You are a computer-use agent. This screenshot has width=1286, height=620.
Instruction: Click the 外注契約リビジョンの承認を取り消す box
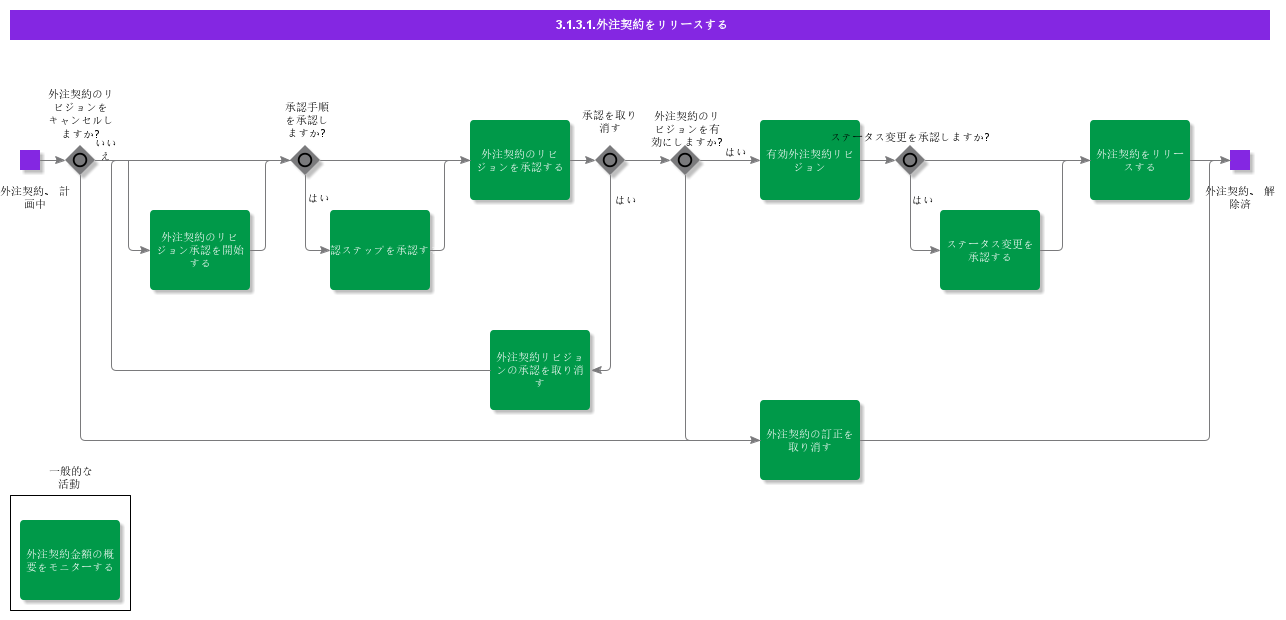click(540, 370)
